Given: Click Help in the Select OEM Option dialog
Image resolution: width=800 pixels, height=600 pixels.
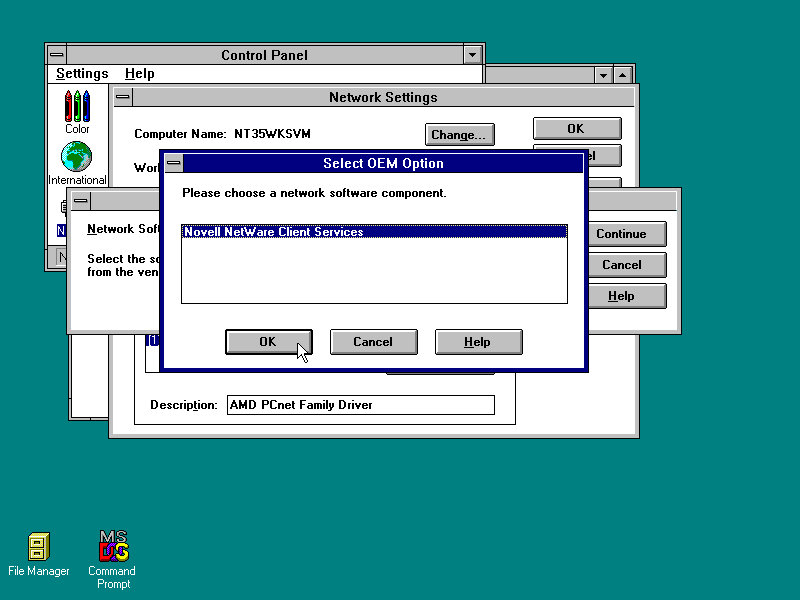Looking at the screenshot, I should 479,342.
